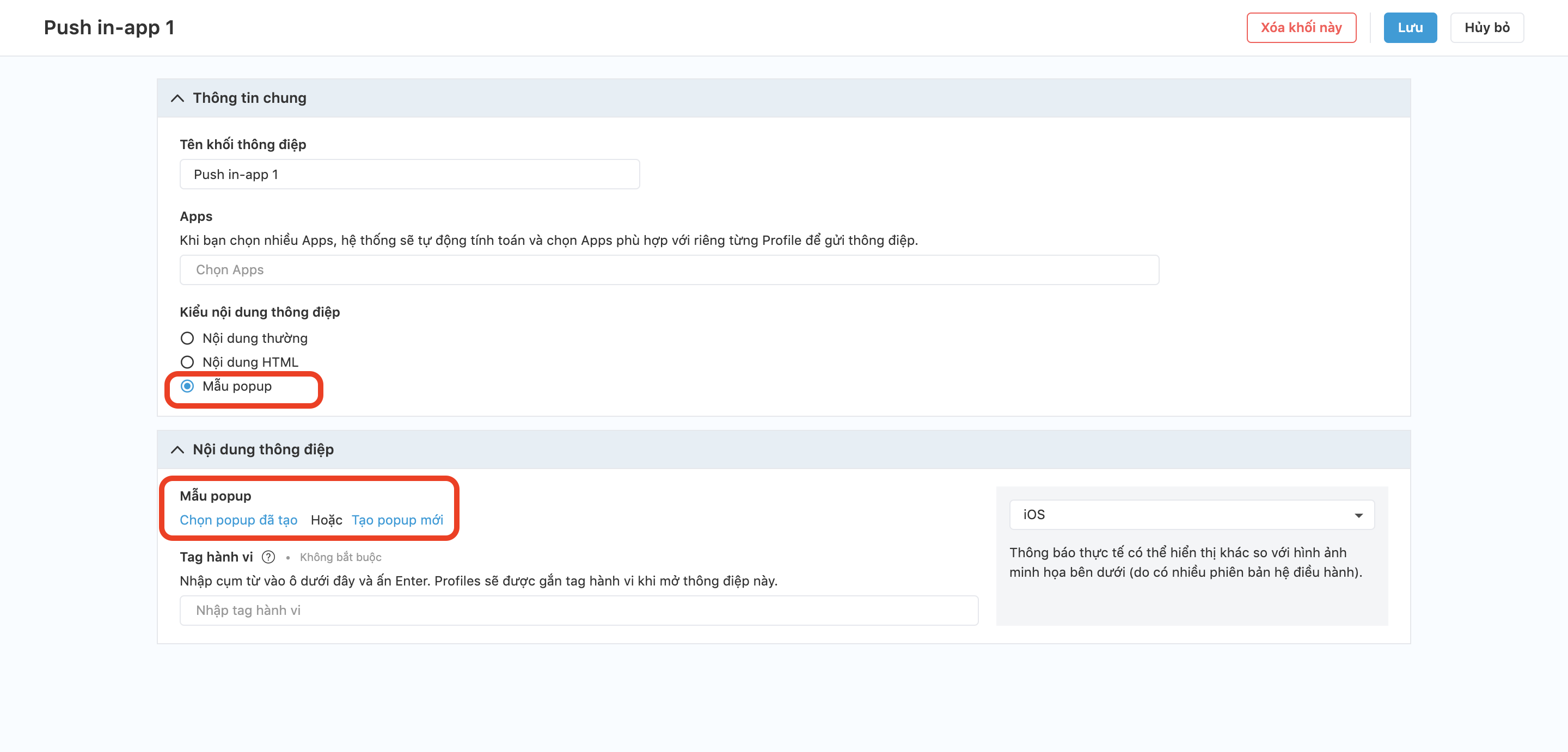Click the Hủy bỏ cancel button
This screenshot has width=1568, height=752.
click(1486, 27)
